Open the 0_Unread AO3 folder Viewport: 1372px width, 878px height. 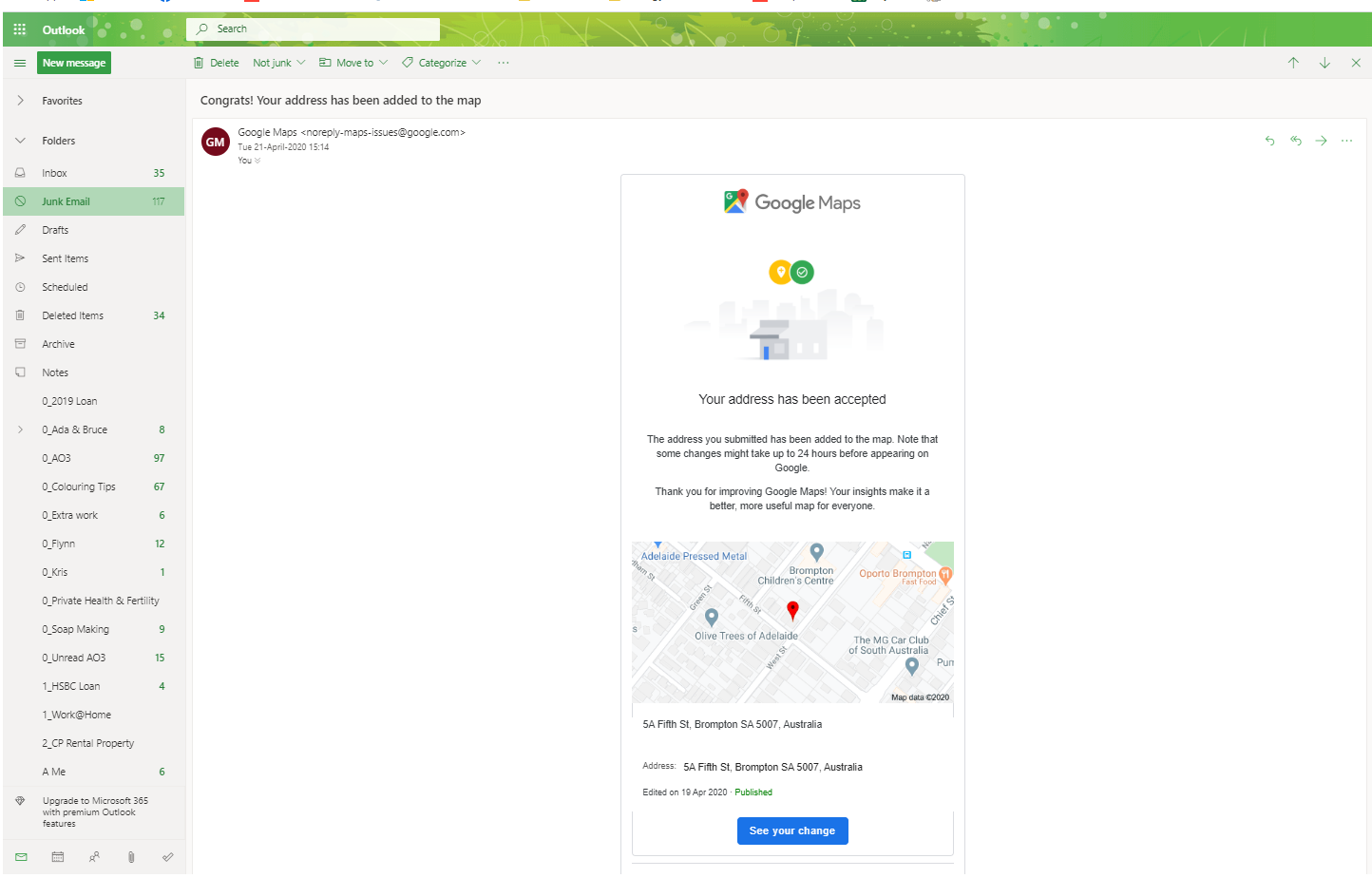pyautogui.click(x=94, y=658)
